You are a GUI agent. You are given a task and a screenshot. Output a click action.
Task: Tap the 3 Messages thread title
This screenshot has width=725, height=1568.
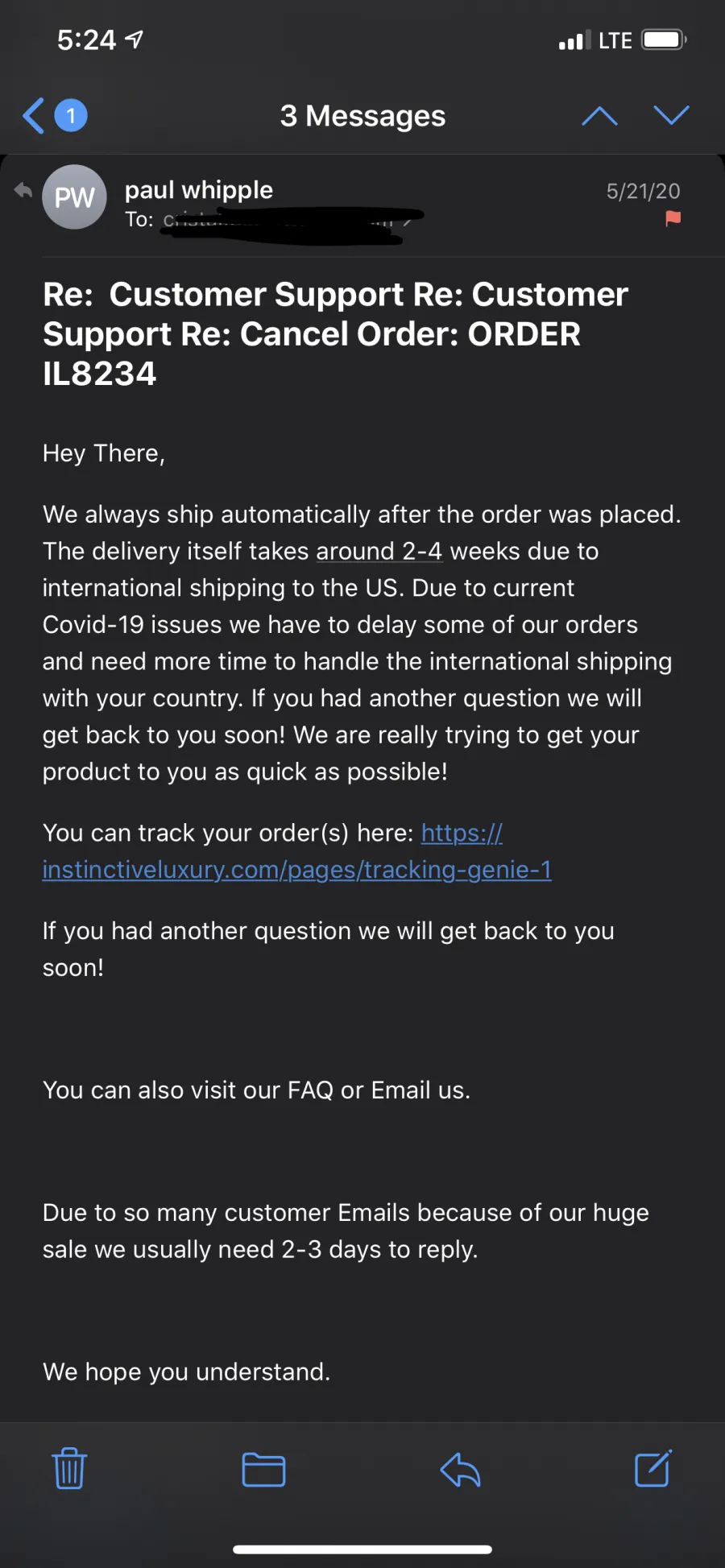coord(362,116)
